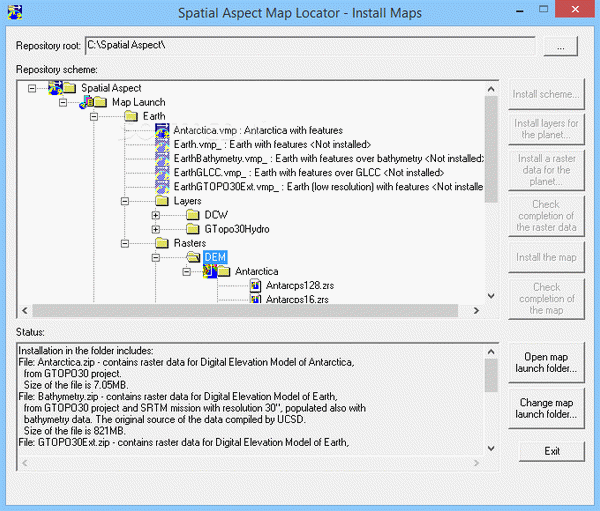Viewport: 600px width, 511px height.
Task: Click the EarthGLCC.vmp_ file icon
Action: point(162,173)
